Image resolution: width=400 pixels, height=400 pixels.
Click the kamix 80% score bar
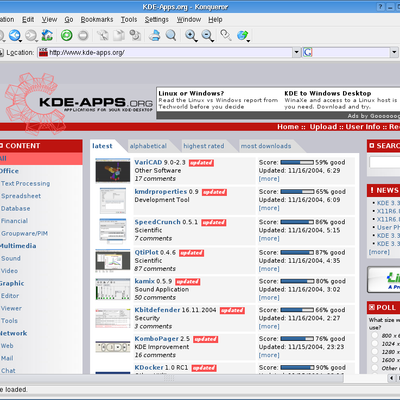tap(297, 281)
